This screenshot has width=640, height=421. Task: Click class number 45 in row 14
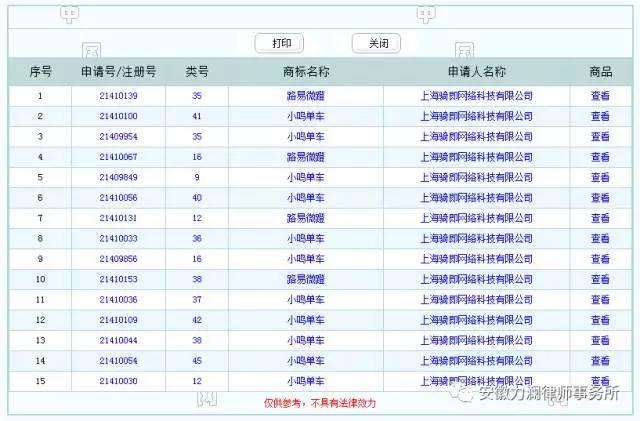(197, 361)
